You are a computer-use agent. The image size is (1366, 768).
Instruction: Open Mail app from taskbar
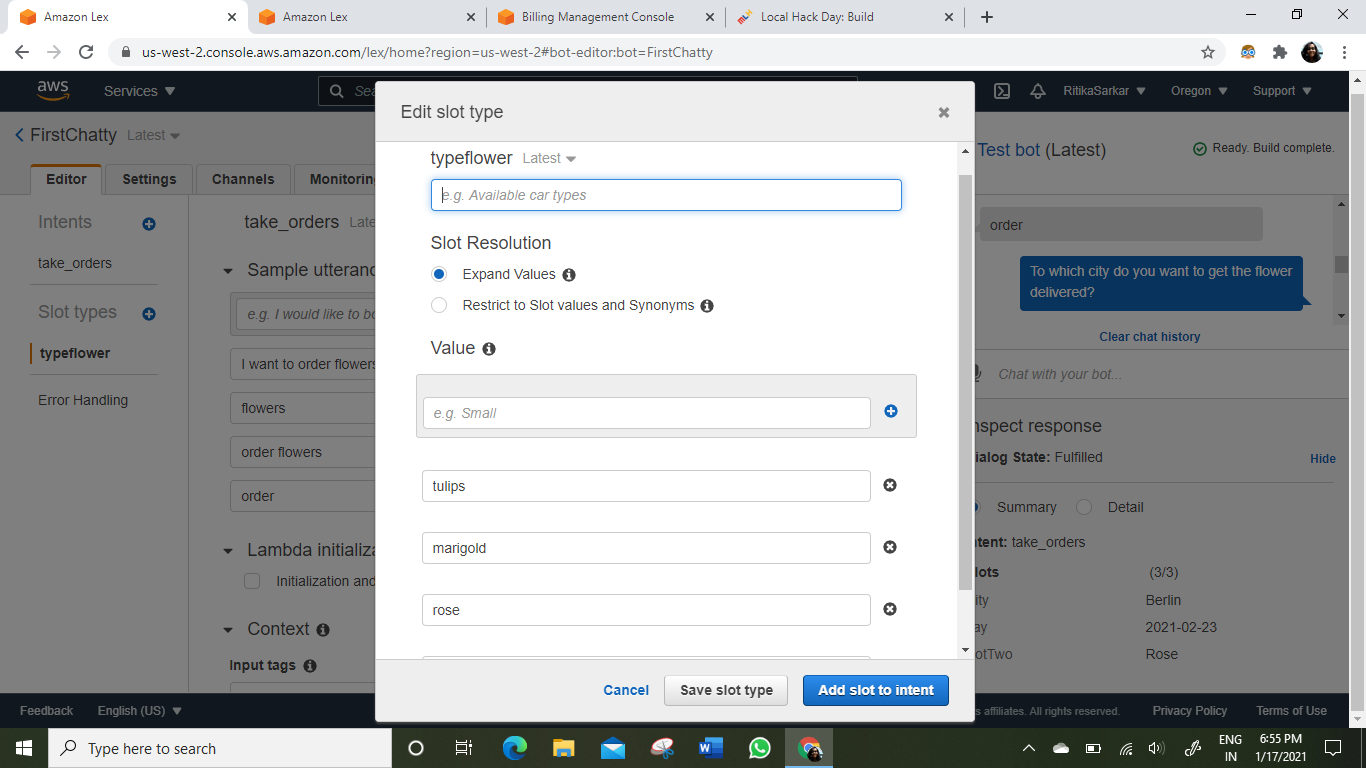pyautogui.click(x=613, y=748)
